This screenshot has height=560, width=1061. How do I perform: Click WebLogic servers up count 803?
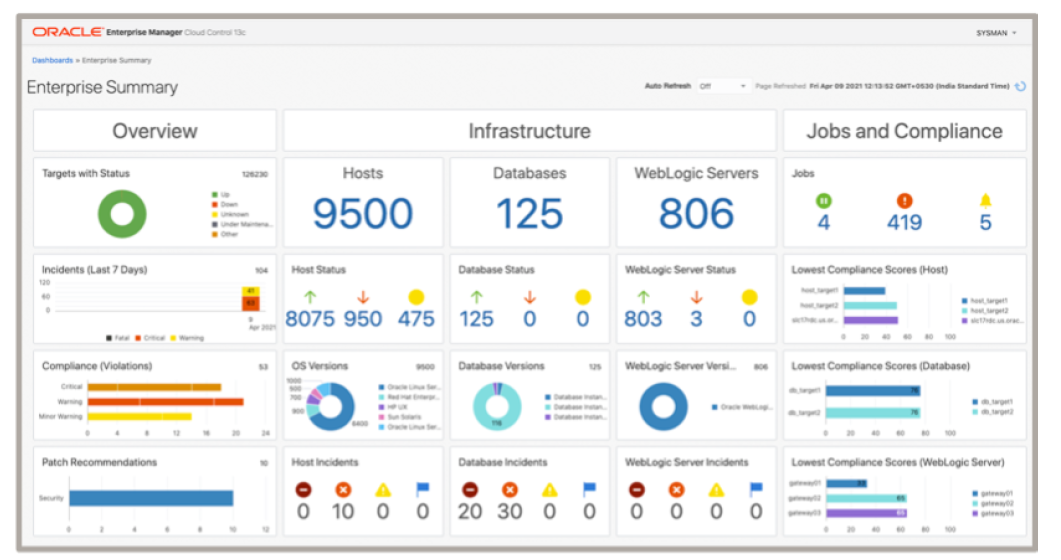(644, 319)
